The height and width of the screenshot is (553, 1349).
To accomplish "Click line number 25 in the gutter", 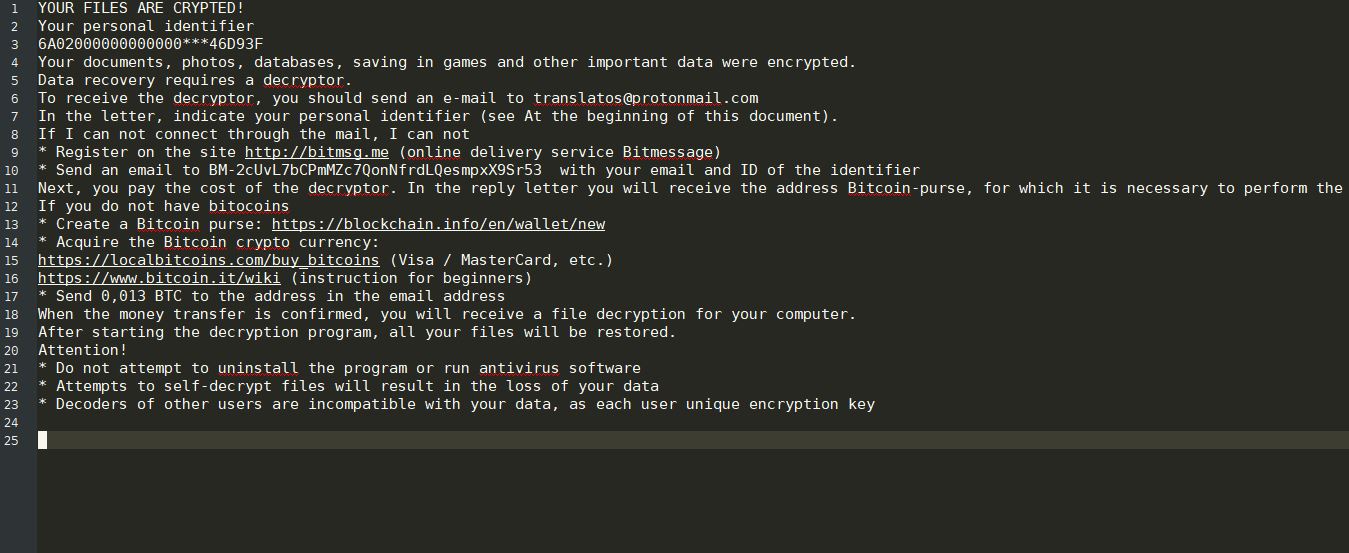I will pyautogui.click(x=12, y=440).
